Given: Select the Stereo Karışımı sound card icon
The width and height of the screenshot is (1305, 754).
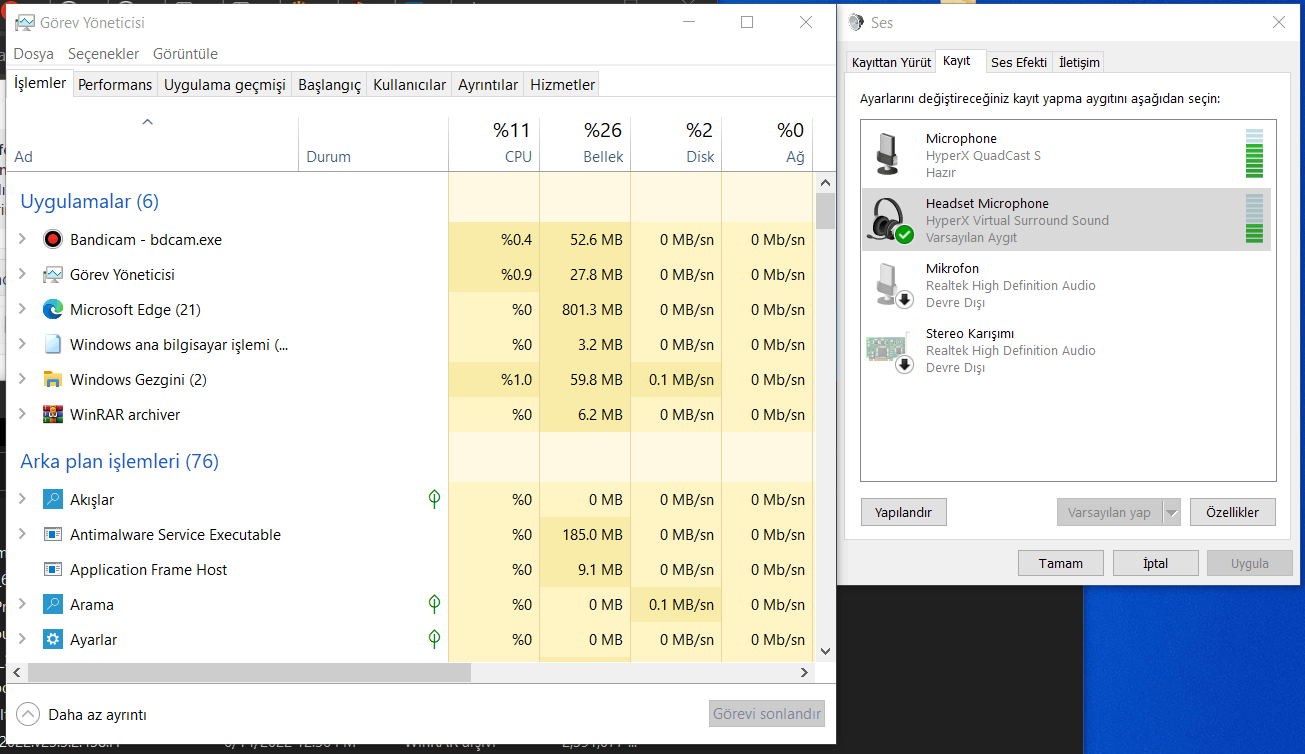Looking at the screenshot, I should point(889,350).
